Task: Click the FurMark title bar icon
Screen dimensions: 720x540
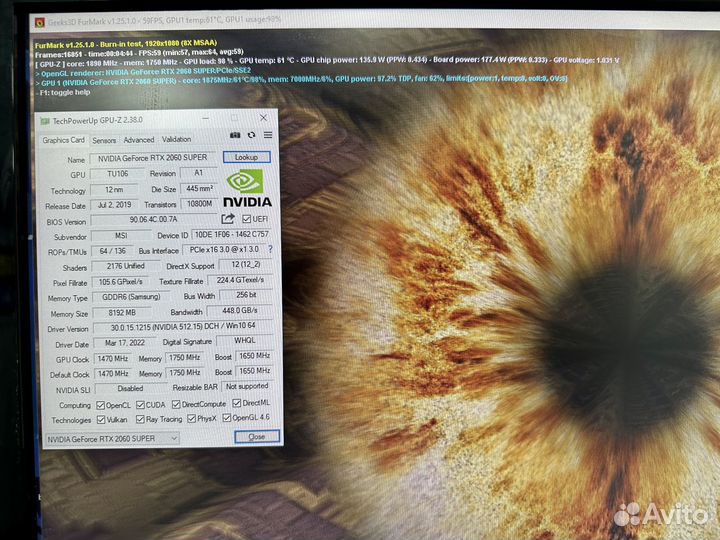Action: pos(39,22)
